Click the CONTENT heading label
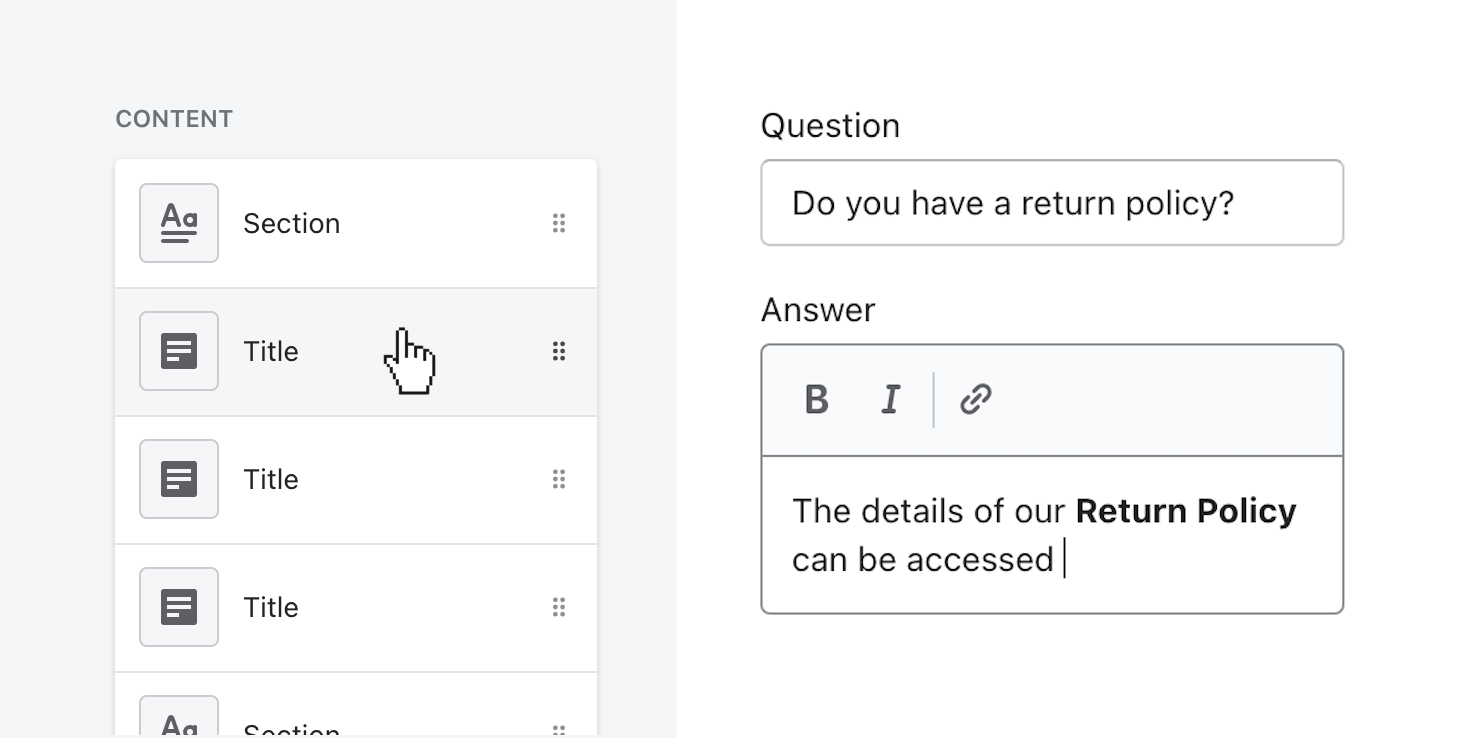Screen dimensions: 1468x738 coord(174,119)
